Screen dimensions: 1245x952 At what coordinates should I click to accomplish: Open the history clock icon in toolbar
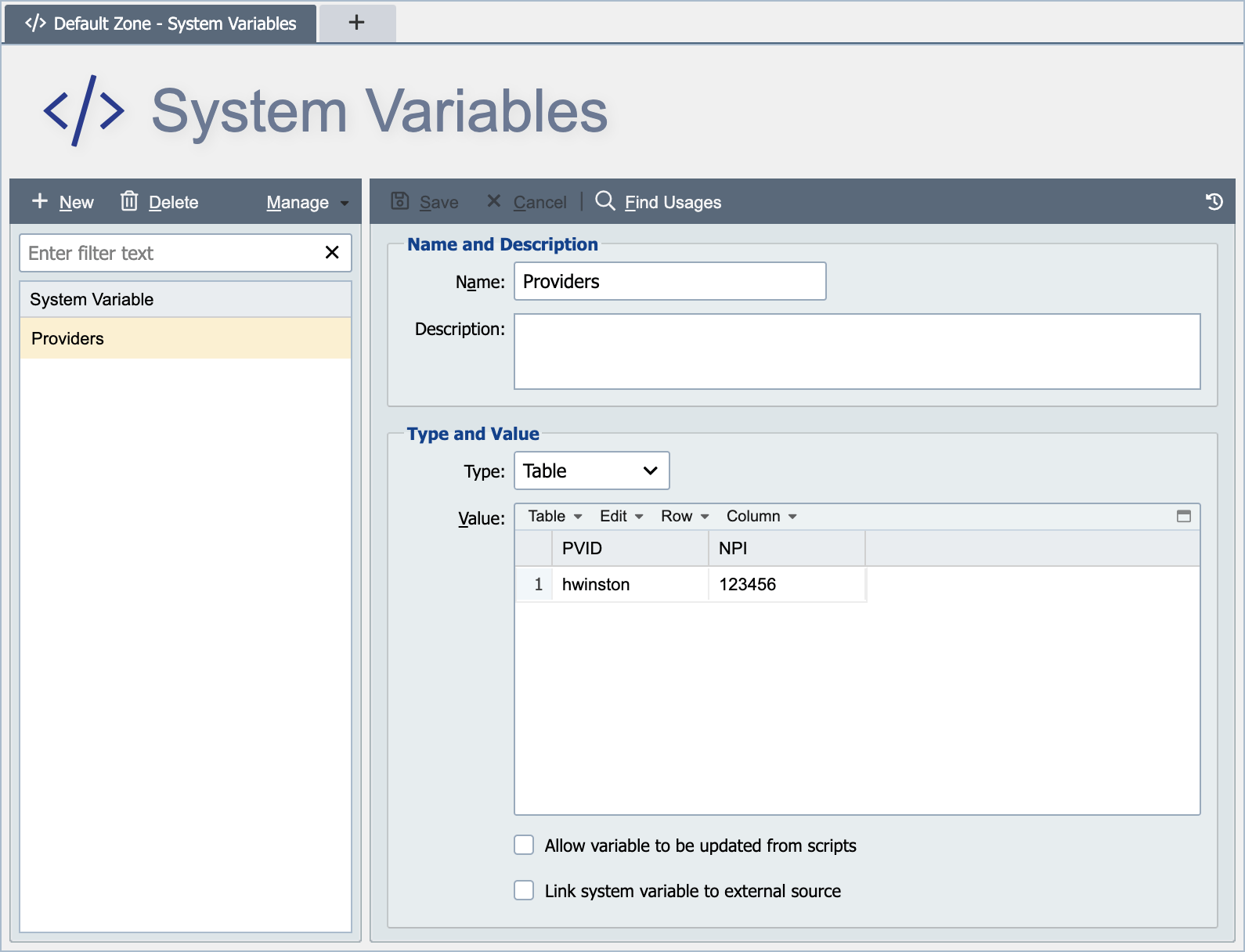(1214, 202)
